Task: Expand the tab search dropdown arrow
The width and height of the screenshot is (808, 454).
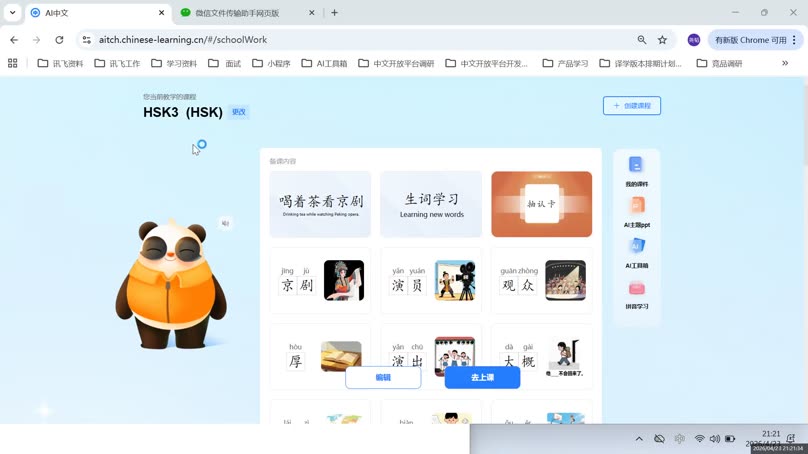Action: [x=12, y=13]
